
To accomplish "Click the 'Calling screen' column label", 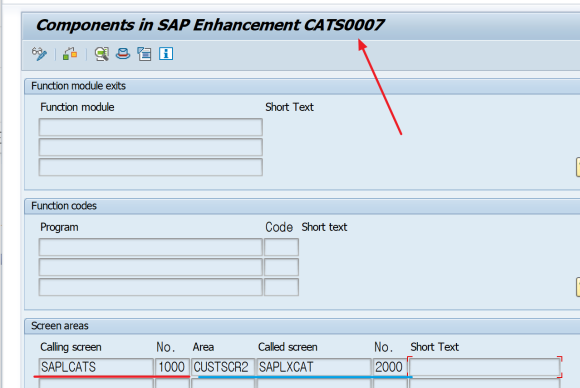I will (71, 347).
